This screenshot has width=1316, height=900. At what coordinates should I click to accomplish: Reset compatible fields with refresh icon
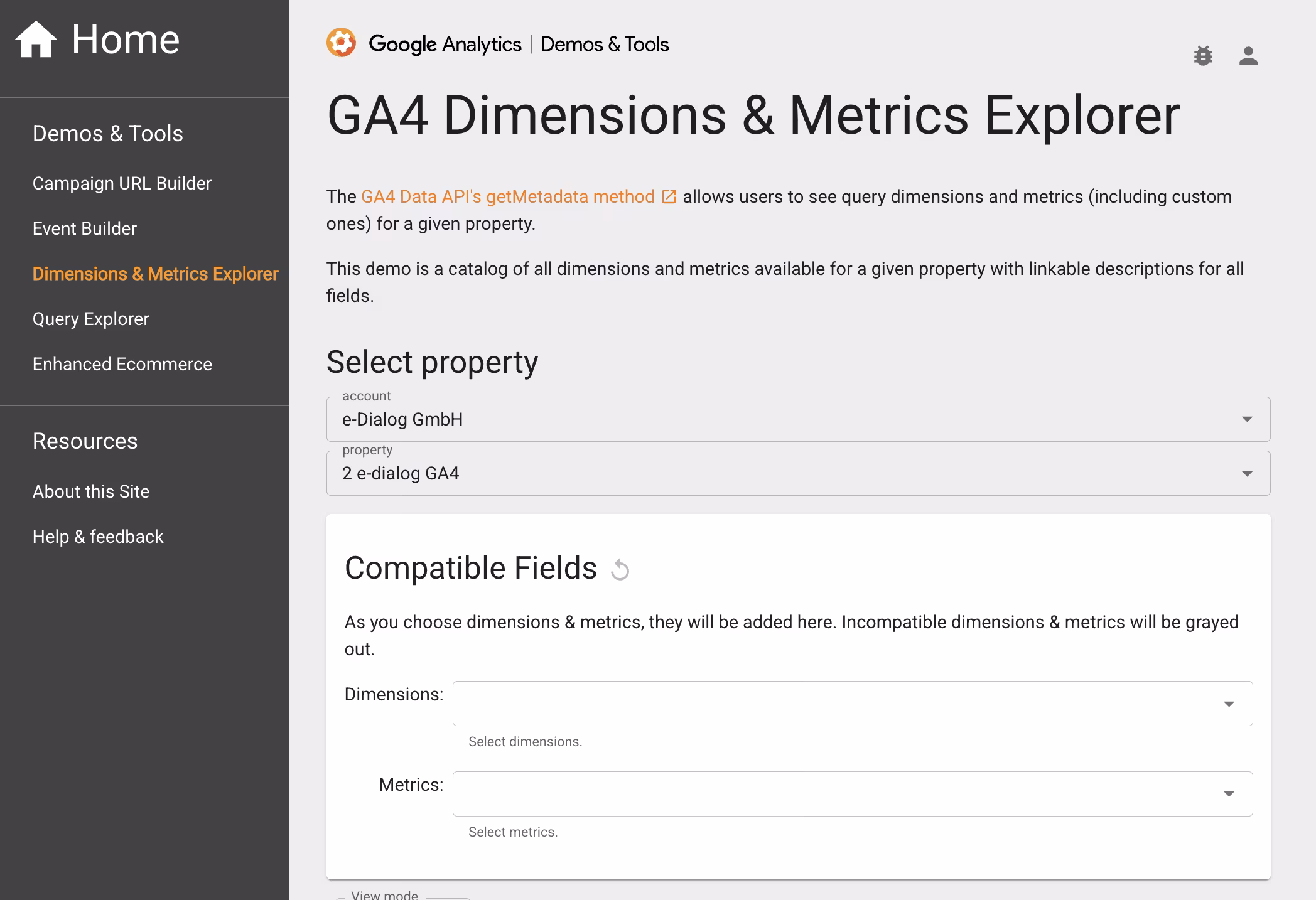pos(620,569)
